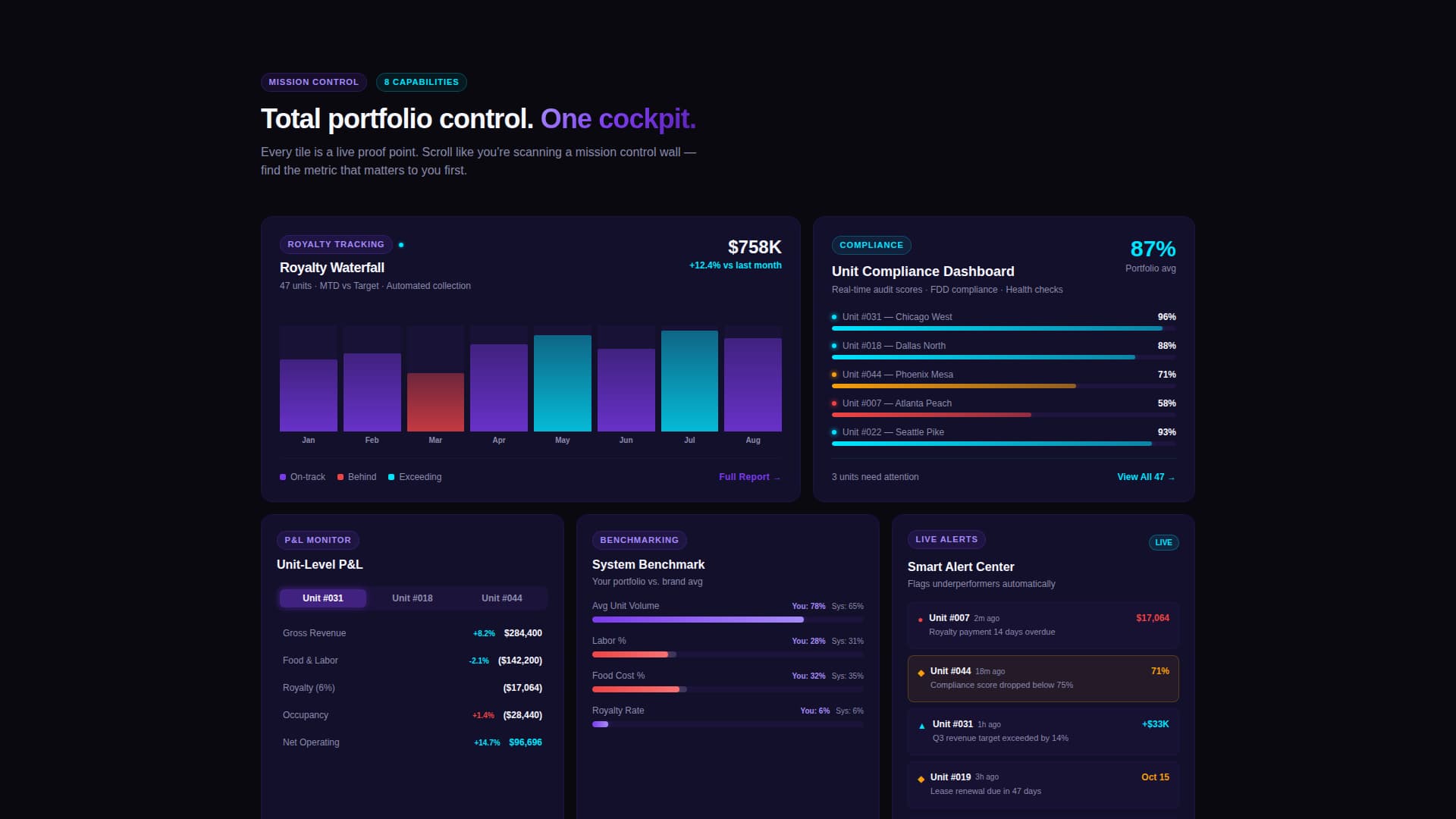Click the Royalty Rate benchmark bar

(x=728, y=724)
